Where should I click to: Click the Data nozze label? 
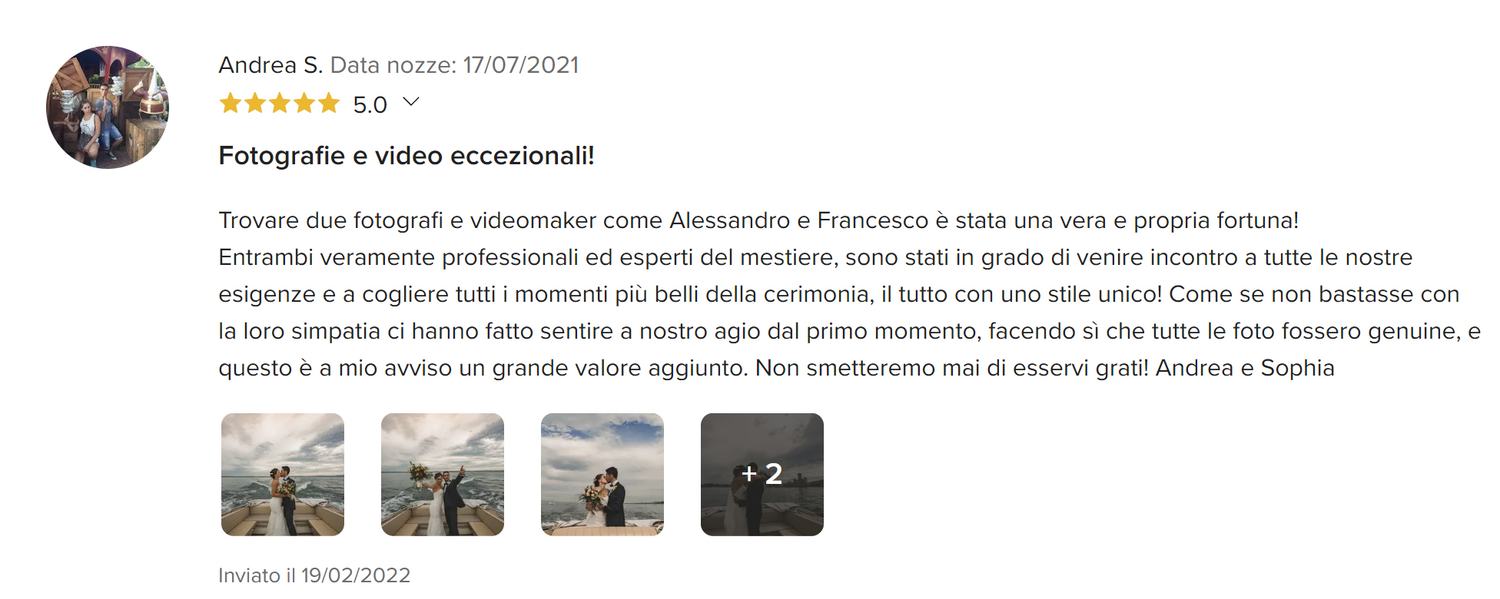393,65
